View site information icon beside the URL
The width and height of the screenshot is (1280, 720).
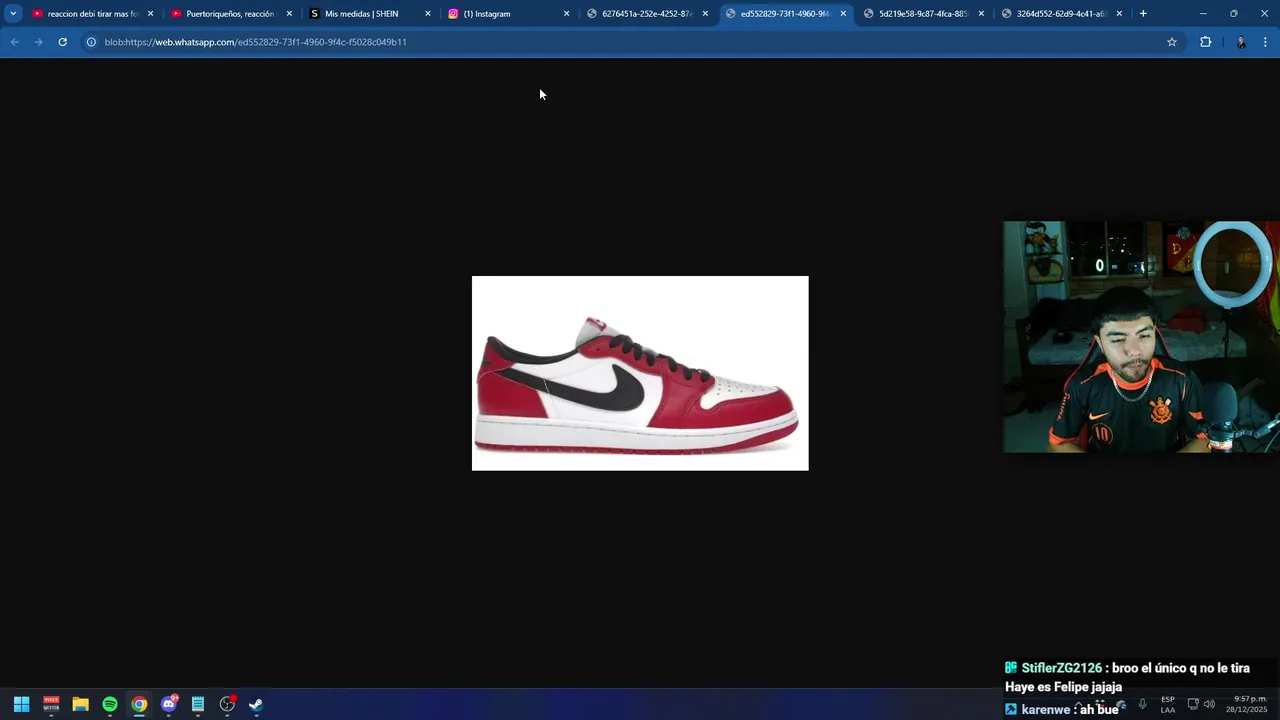[x=90, y=42]
